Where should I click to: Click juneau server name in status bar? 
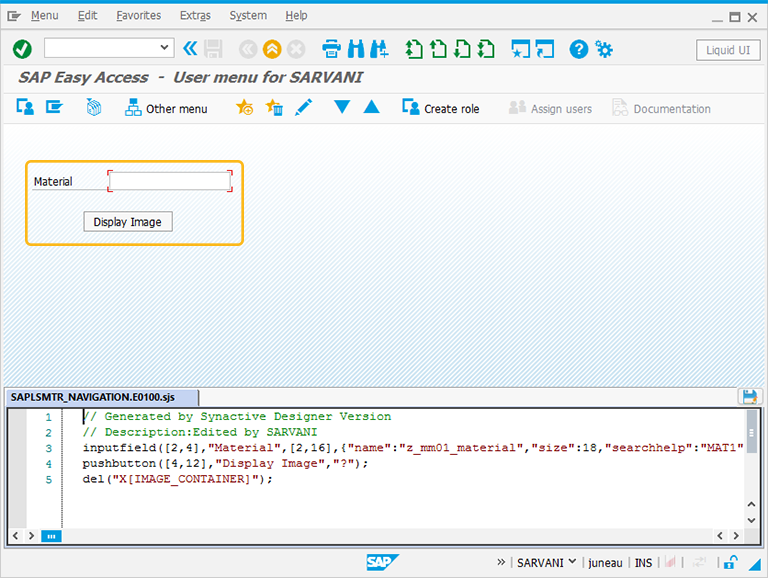tap(605, 563)
